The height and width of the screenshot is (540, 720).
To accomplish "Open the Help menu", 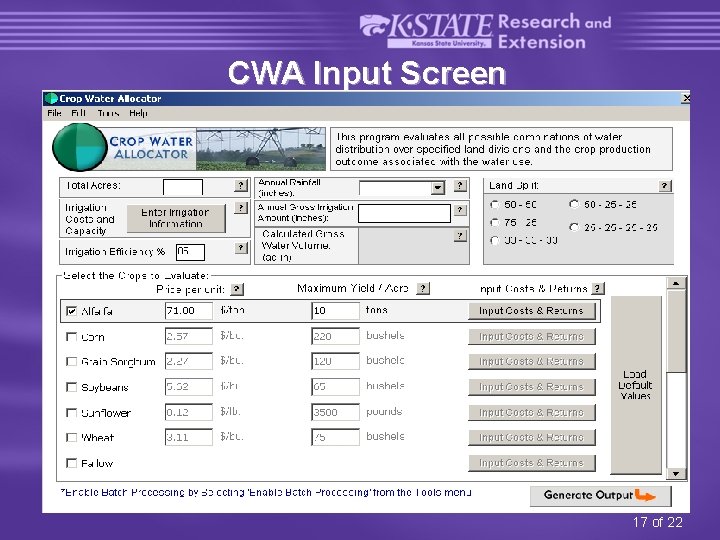I will (x=138, y=113).
